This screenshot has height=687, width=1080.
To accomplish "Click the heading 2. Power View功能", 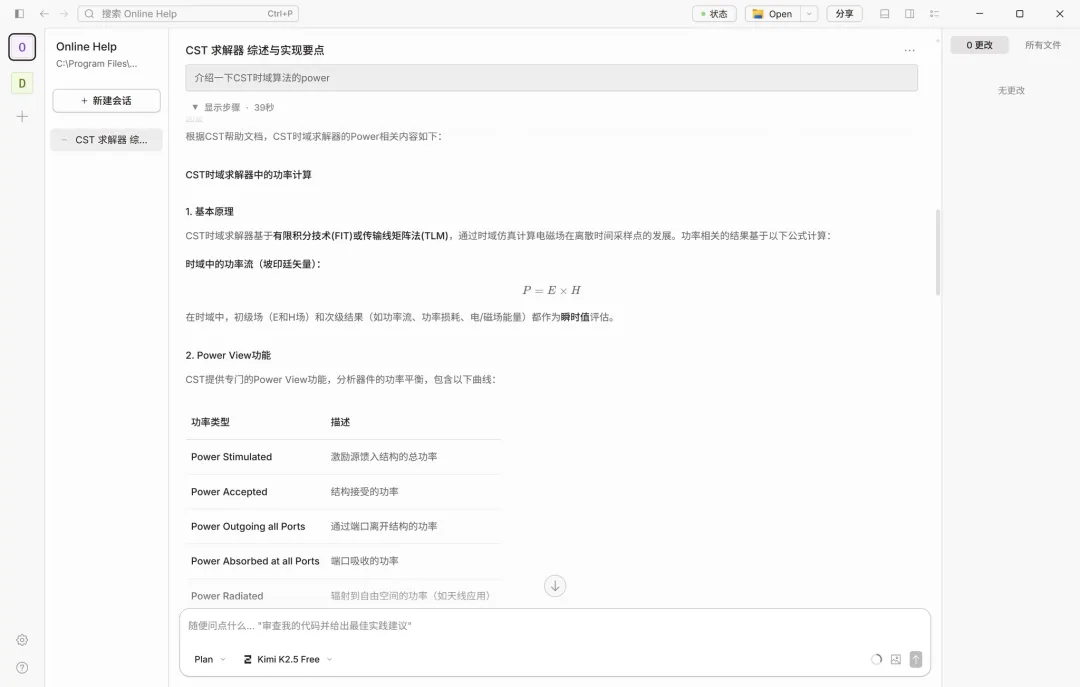I will [228, 356].
